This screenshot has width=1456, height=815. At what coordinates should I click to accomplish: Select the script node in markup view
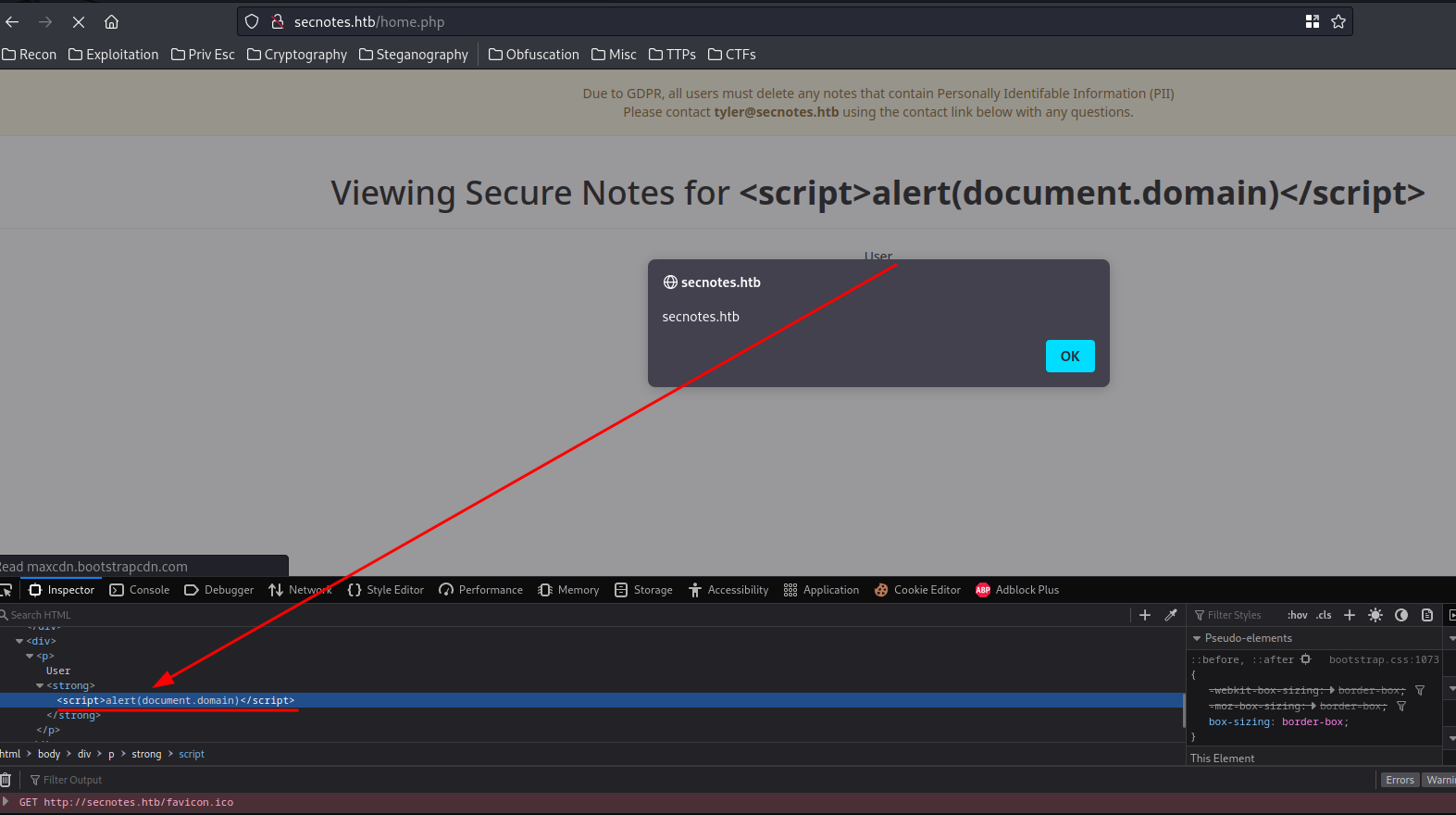[x=591, y=700]
